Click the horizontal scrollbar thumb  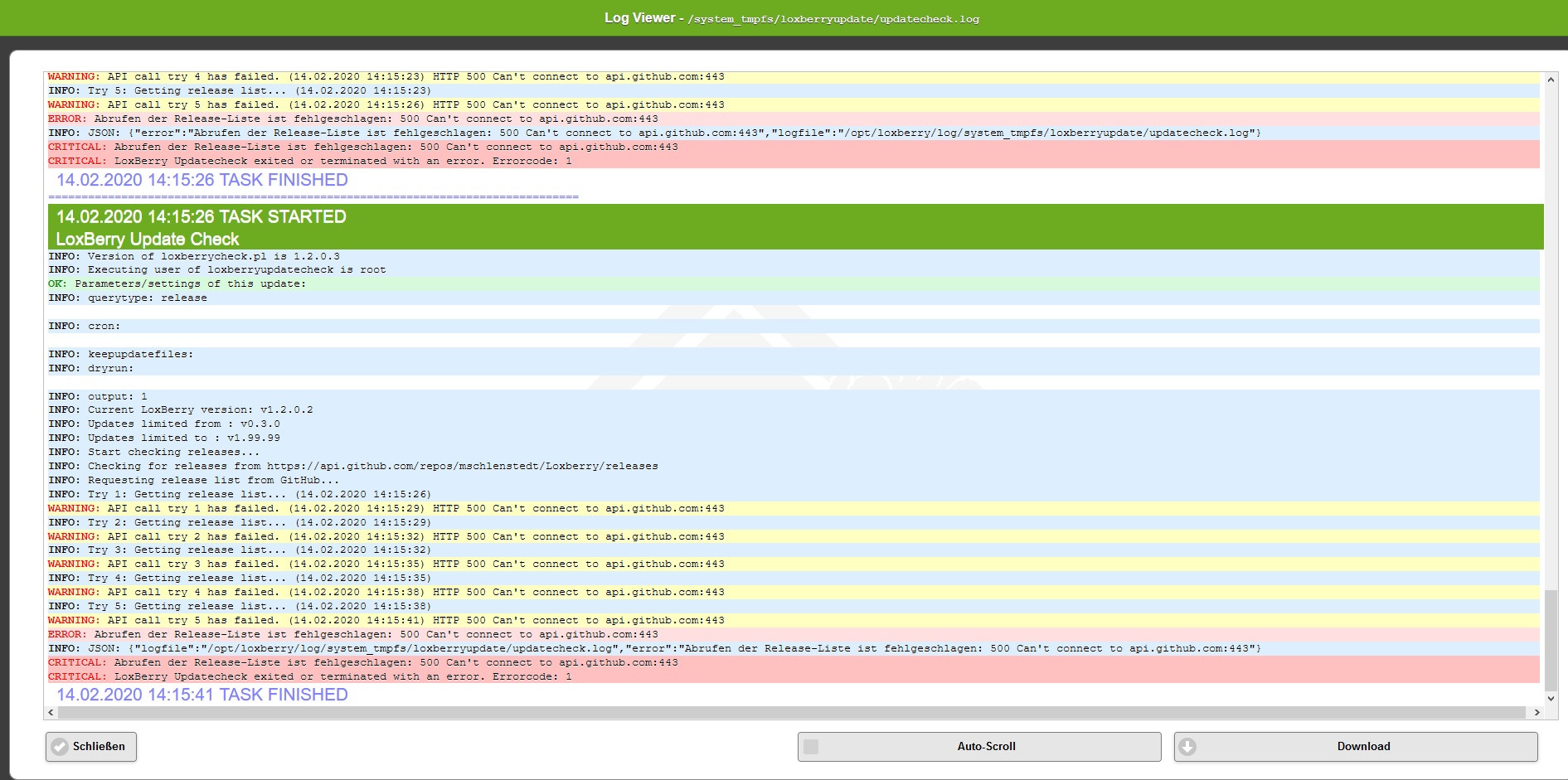pos(792,712)
